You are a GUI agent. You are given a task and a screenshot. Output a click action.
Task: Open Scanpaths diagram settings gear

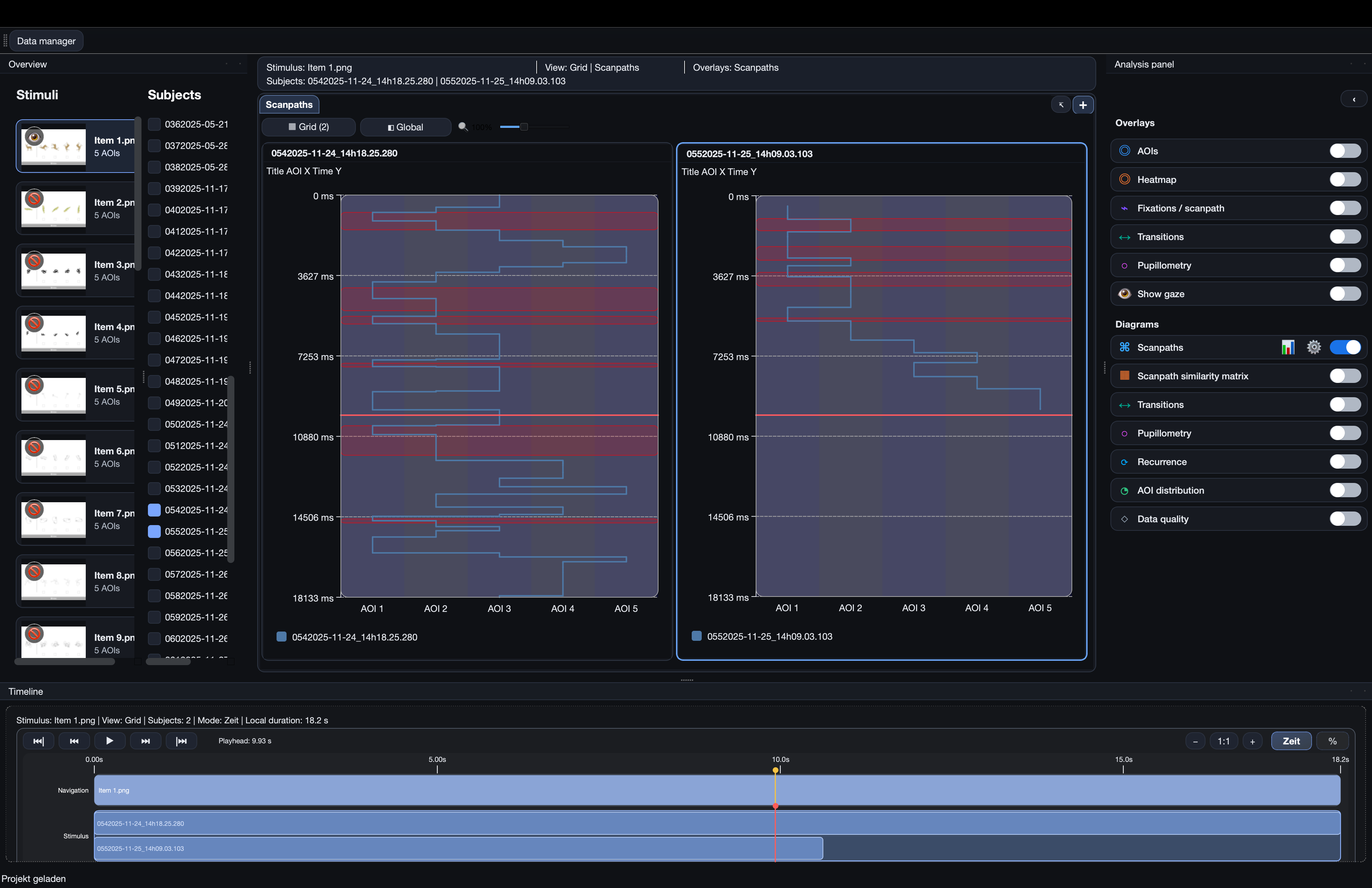click(x=1313, y=347)
